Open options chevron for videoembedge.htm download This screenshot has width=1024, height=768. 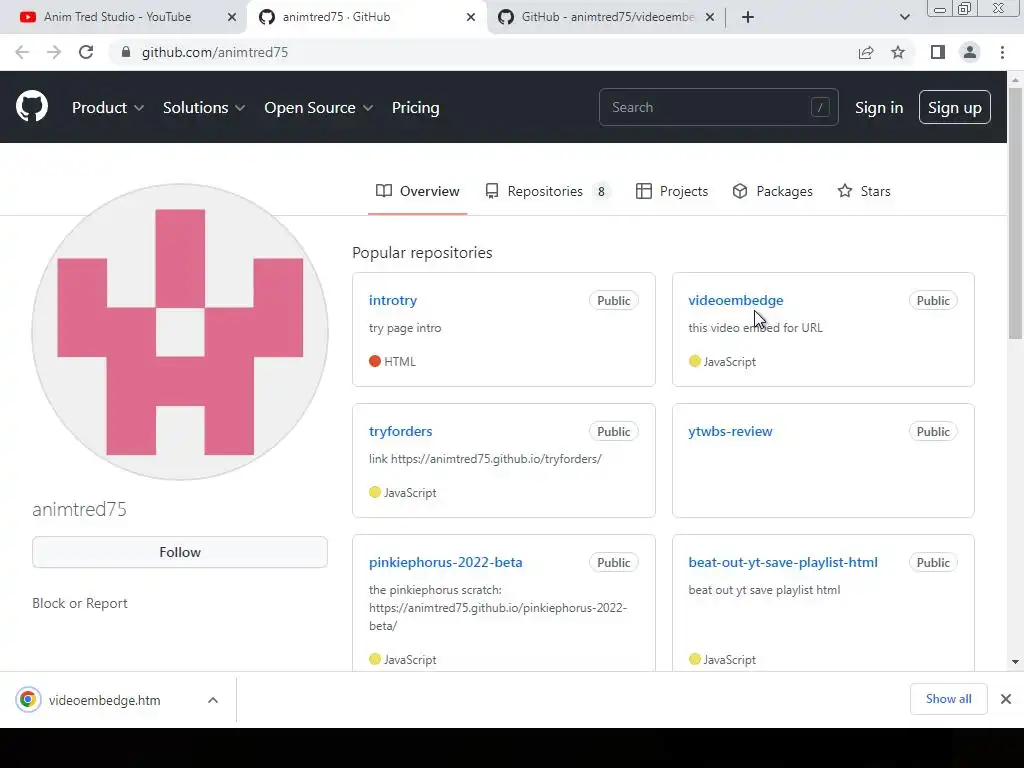click(x=213, y=700)
